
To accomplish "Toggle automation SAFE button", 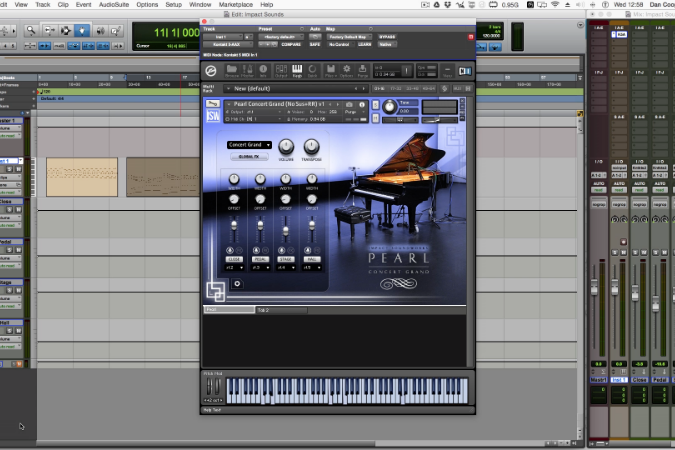I will 315,44.
